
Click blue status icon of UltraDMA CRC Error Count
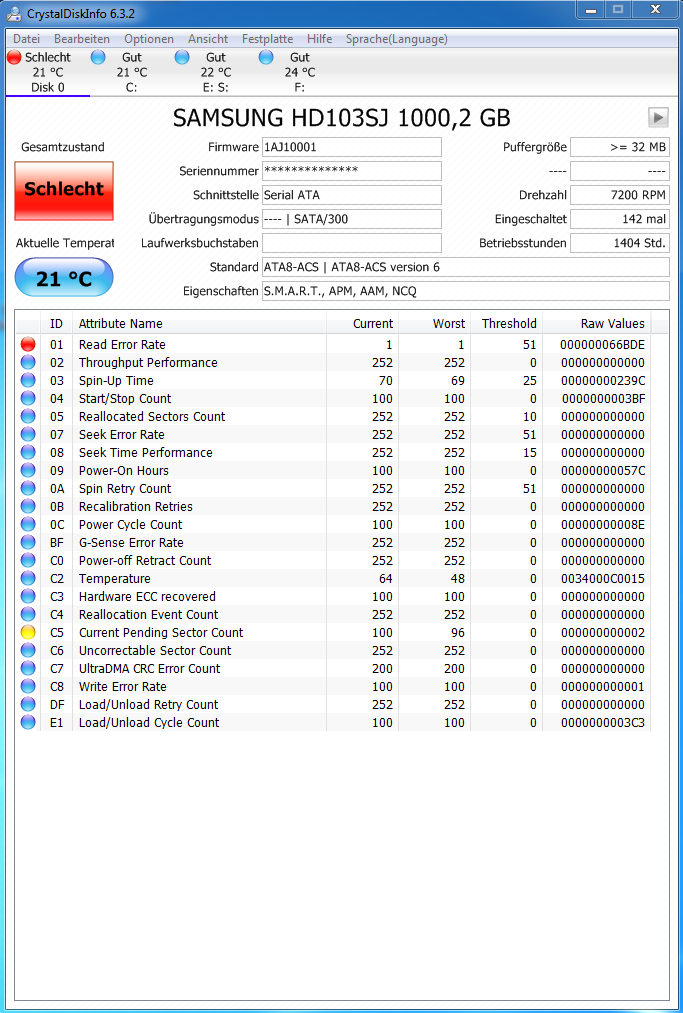28,669
